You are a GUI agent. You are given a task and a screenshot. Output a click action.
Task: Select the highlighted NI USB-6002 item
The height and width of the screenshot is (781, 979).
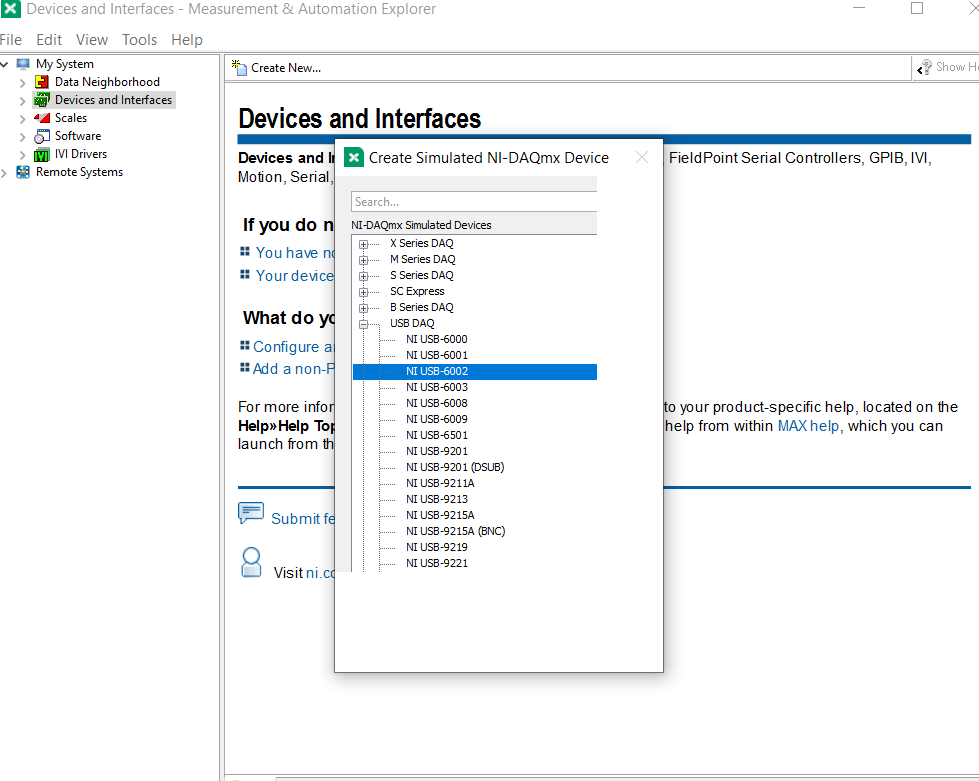coord(475,371)
